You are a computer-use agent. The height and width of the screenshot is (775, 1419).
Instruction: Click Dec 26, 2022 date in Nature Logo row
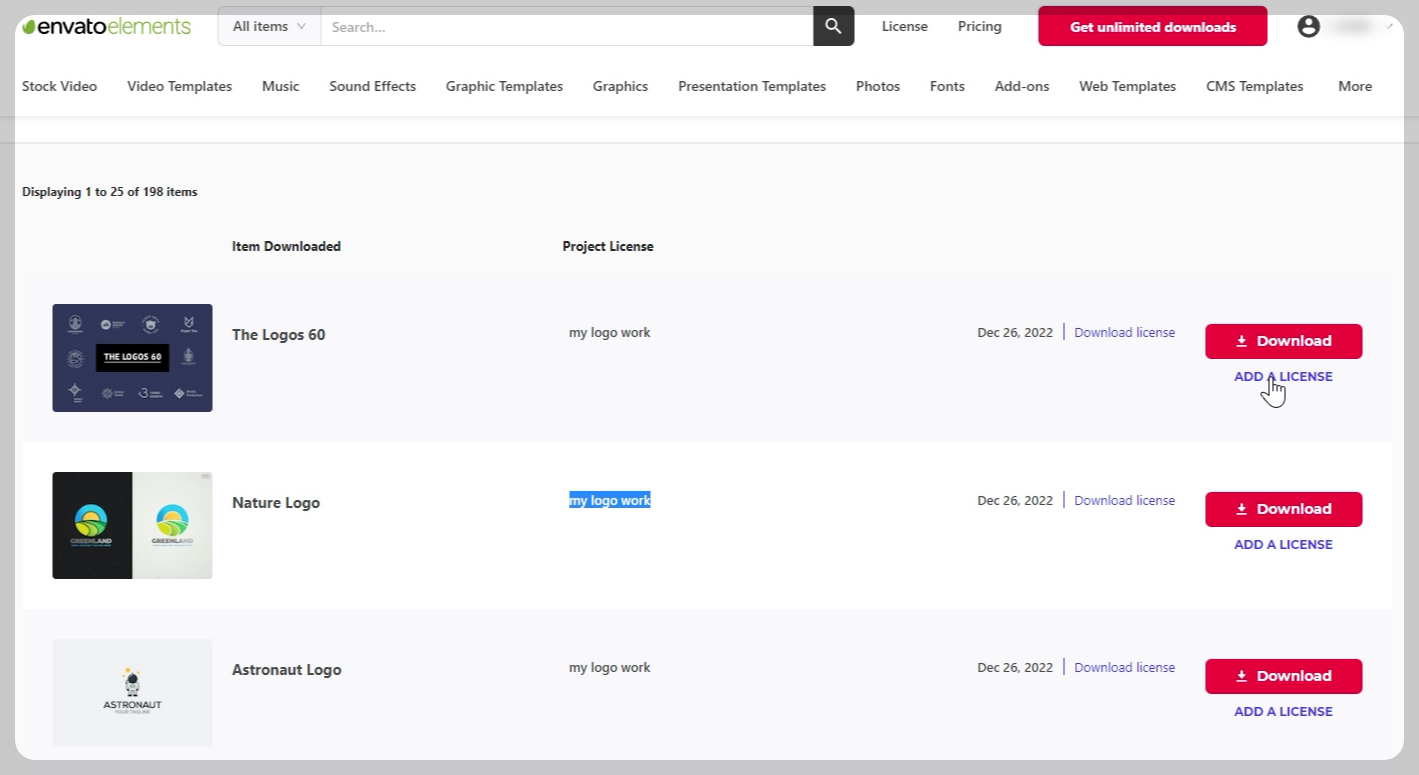(x=1015, y=501)
